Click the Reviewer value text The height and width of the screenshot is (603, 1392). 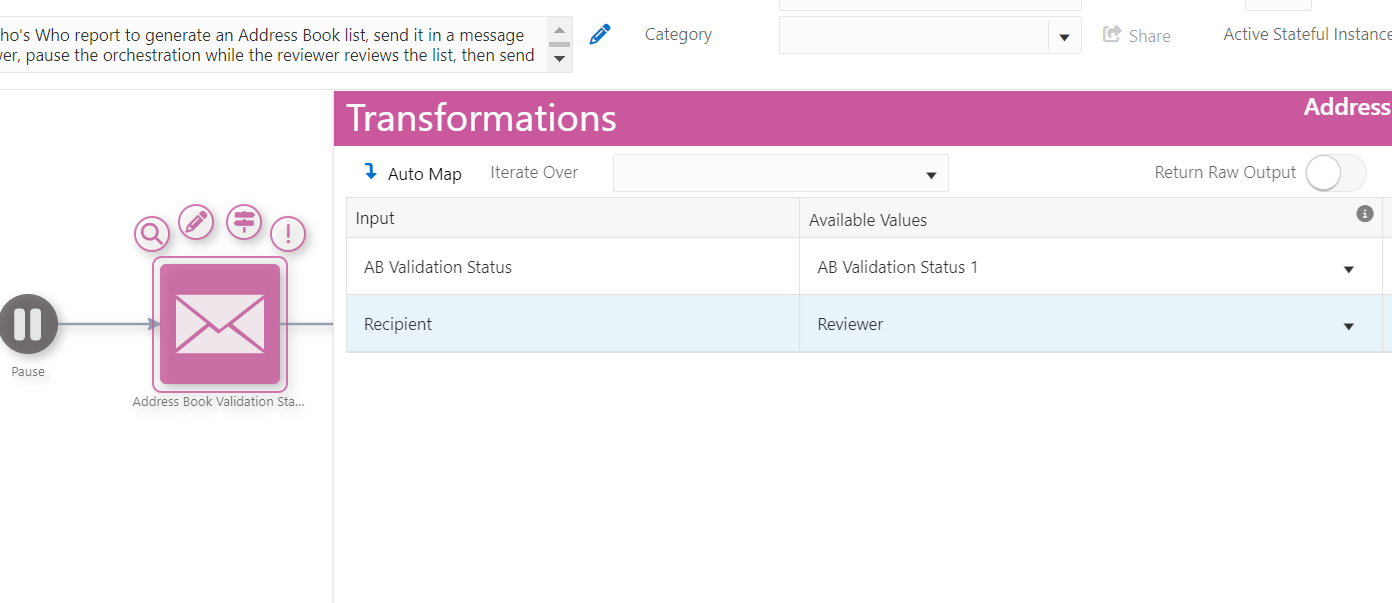[850, 324]
